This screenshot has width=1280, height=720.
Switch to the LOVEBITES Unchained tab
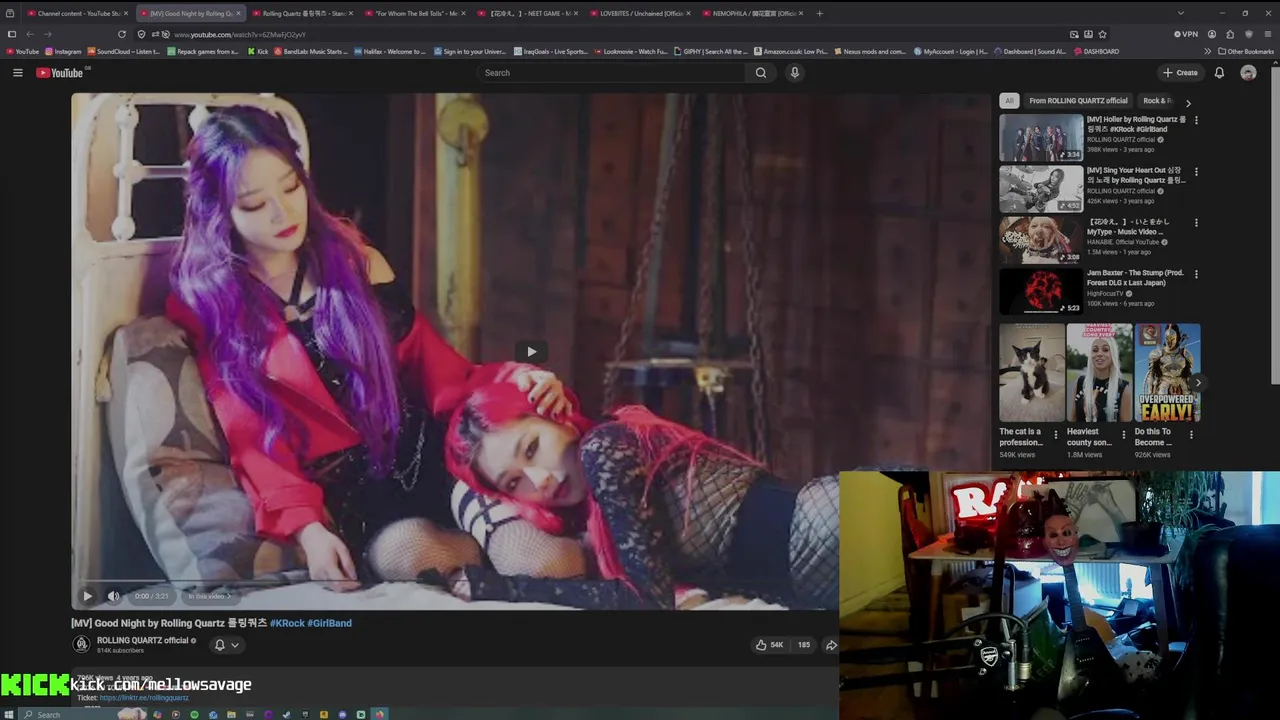[639, 13]
